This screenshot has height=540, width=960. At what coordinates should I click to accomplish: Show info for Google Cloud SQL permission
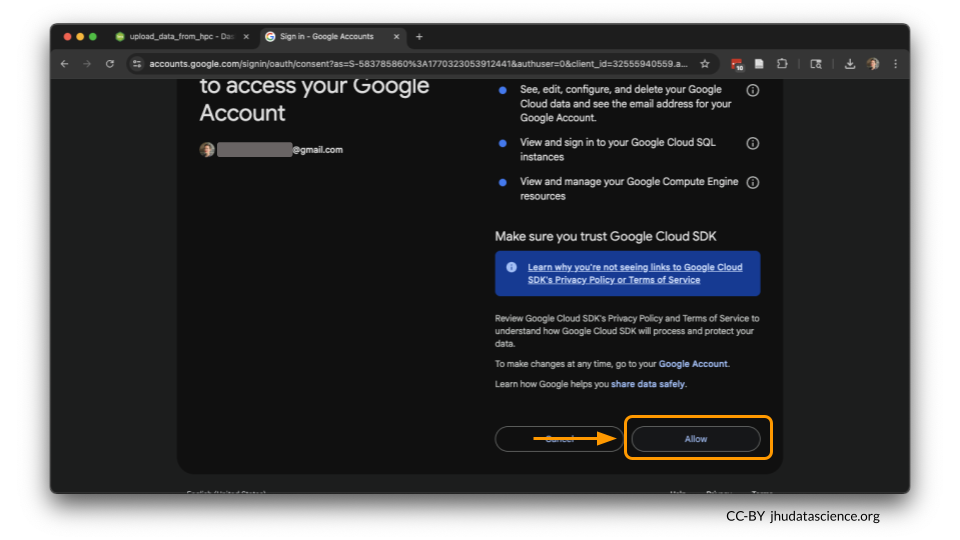pos(752,143)
